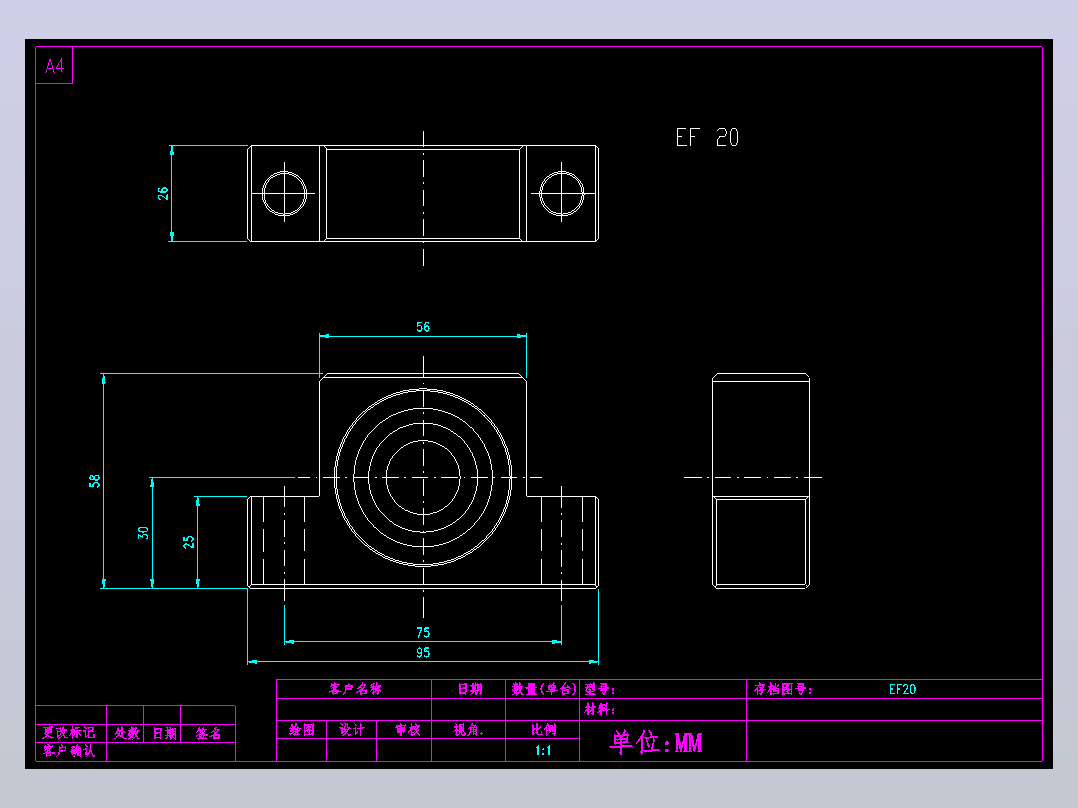
Task: Click the 客户确认 cell
Action: click(x=69, y=750)
